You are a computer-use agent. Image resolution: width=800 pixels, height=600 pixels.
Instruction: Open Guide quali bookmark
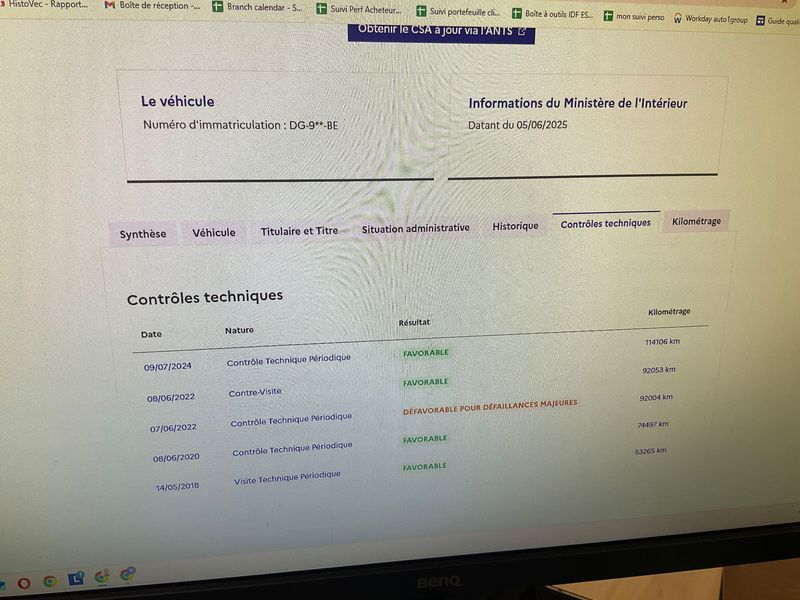(x=778, y=20)
